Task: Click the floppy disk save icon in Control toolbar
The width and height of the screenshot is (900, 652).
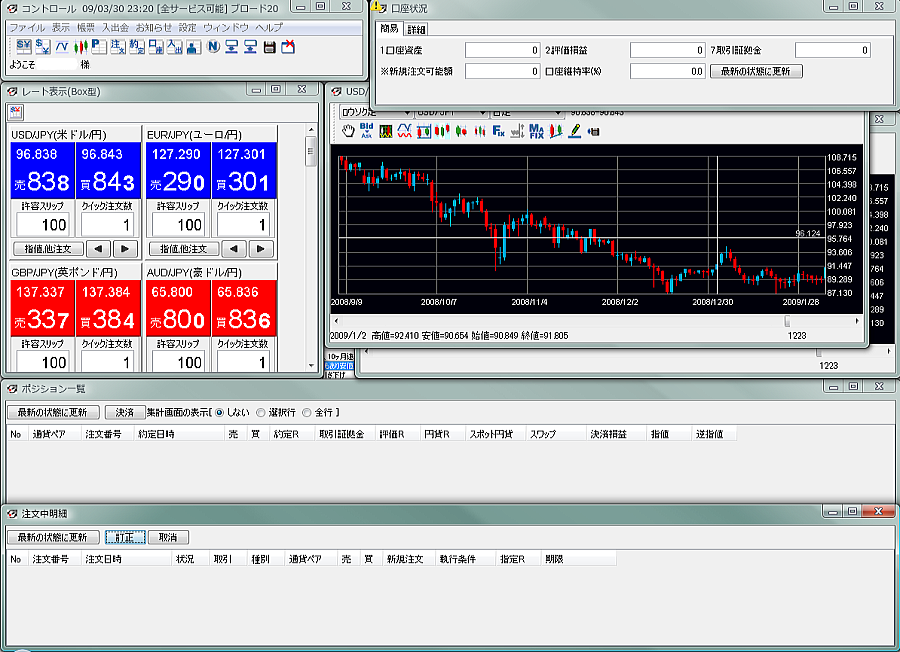Action: pyautogui.click(x=269, y=46)
